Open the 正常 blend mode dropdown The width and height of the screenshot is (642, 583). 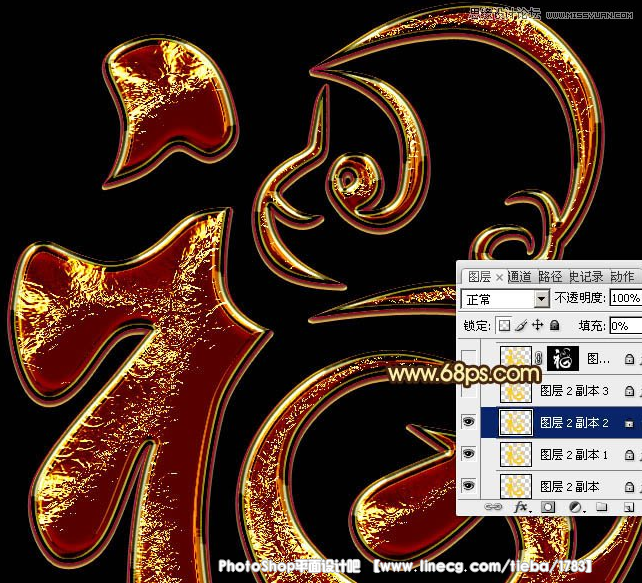pyautogui.click(x=505, y=299)
